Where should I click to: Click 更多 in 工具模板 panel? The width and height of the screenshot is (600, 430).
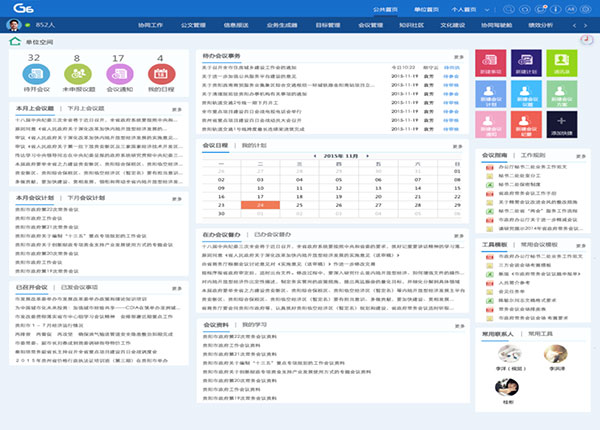pyautogui.click(x=581, y=246)
